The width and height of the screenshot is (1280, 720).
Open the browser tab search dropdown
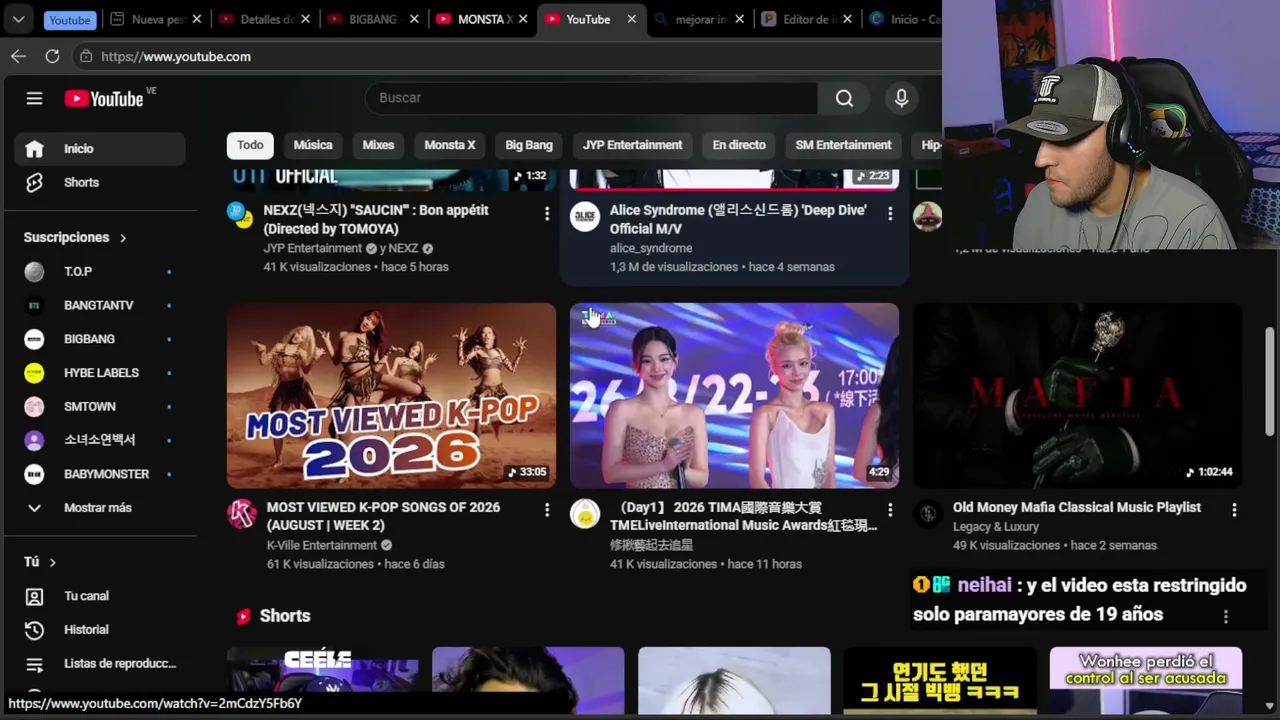click(x=18, y=19)
